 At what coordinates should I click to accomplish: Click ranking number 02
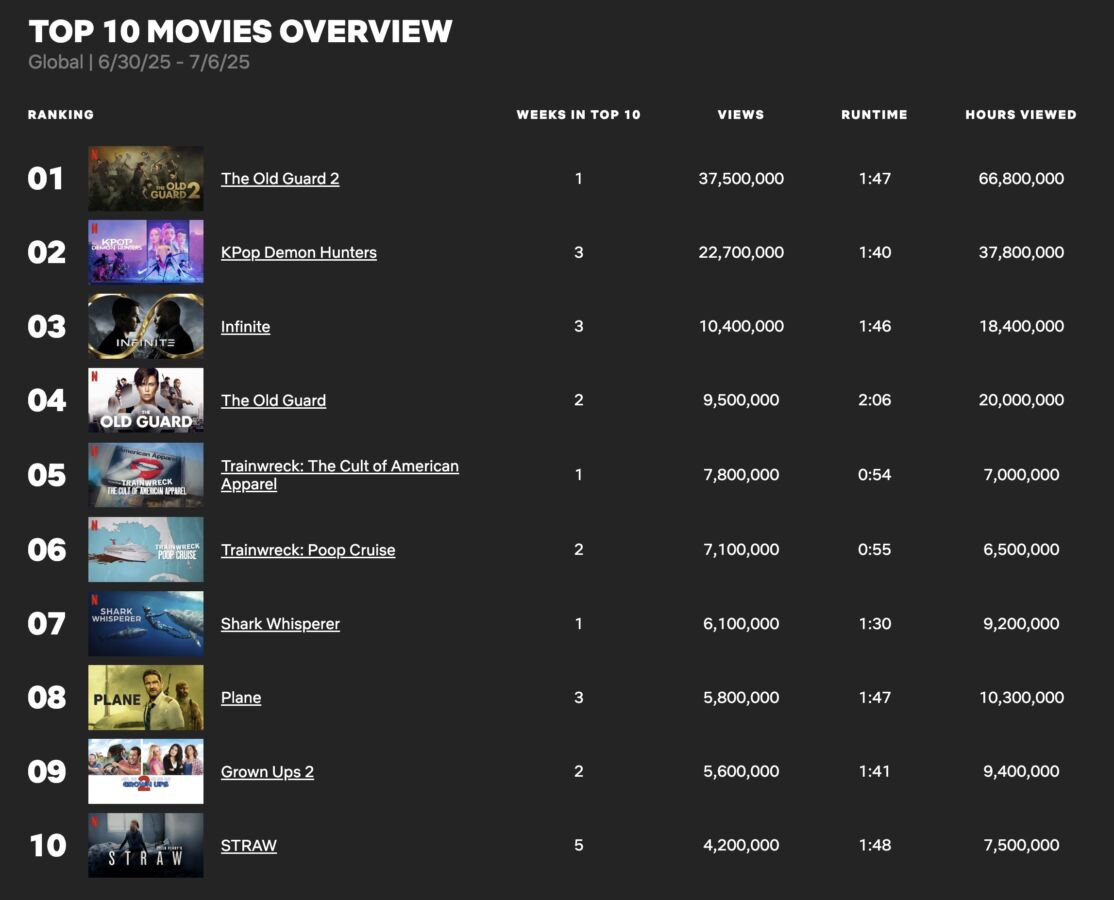pyautogui.click(x=47, y=252)
